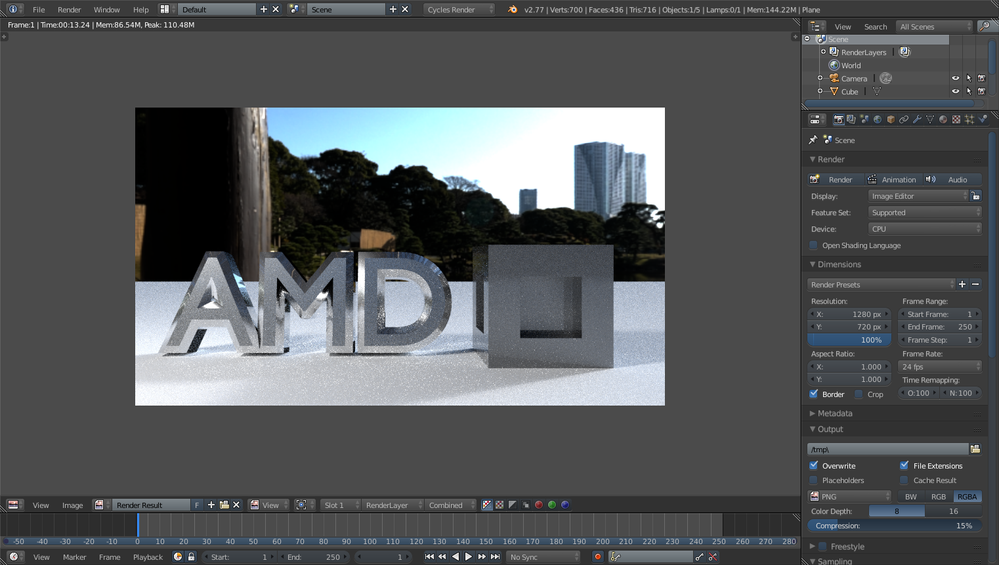Open the Render Layers properties tab
The height and width of the screenshot is (565, 999).
click(x=851, y=119)
